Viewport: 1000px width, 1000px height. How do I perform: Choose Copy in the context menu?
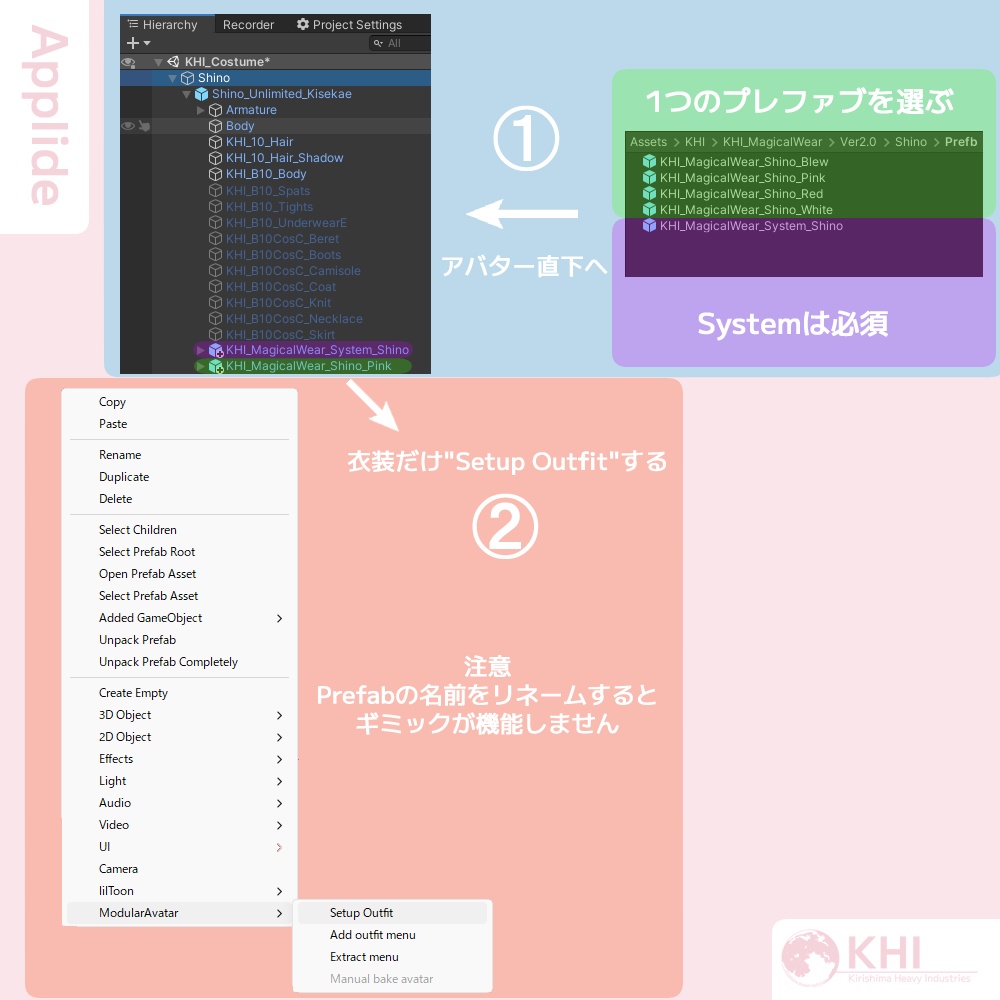coord(179,402)
